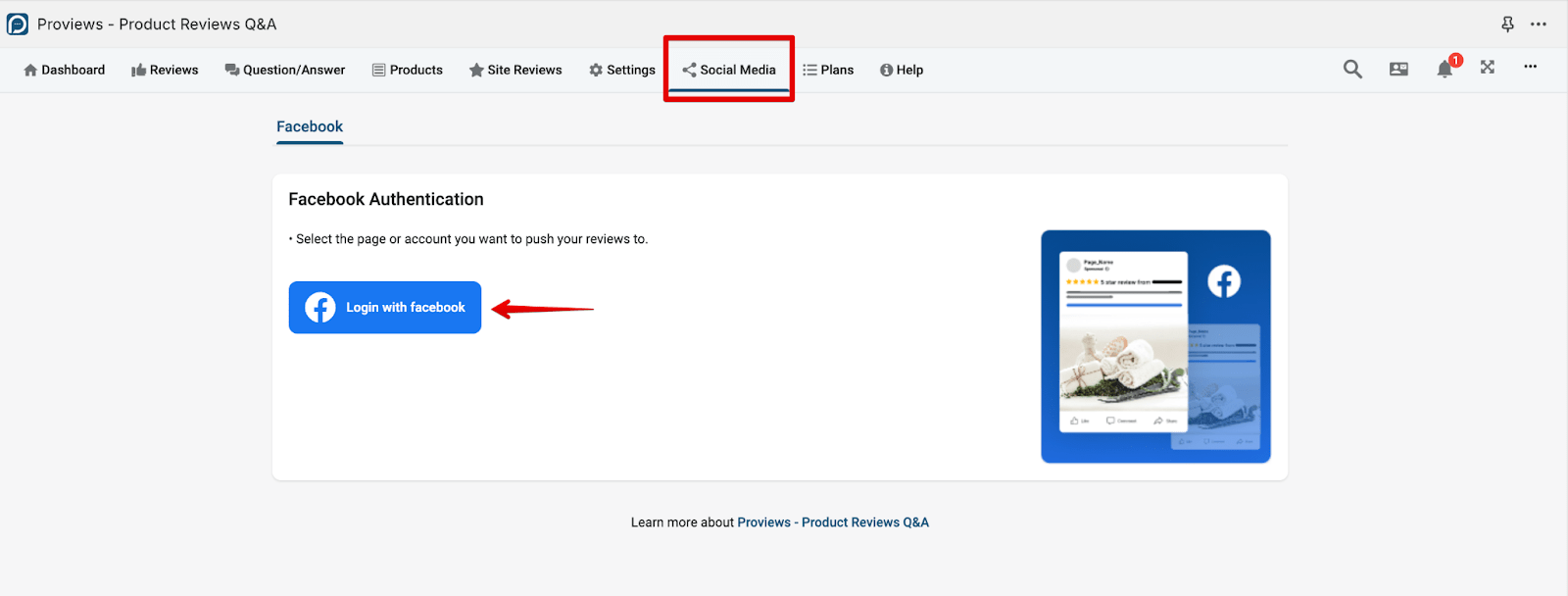Click the Proviews app logo icon

point(18,24)
